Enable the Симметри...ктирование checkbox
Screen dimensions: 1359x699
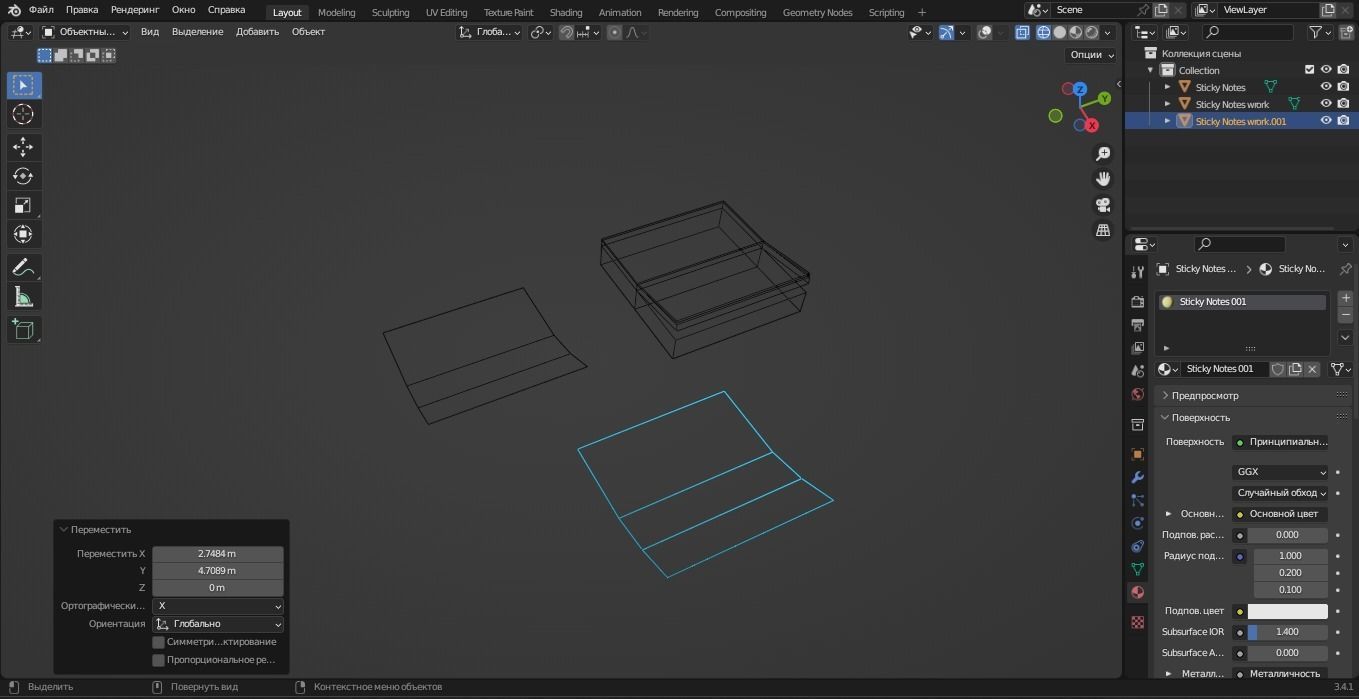click(158, 641)
